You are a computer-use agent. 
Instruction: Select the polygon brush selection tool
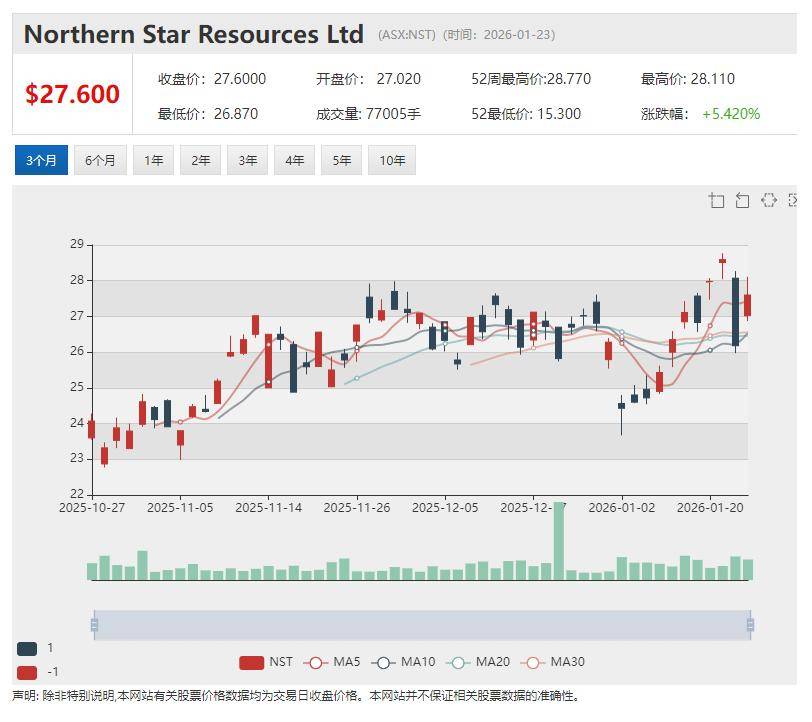click(x=768, y=201)
